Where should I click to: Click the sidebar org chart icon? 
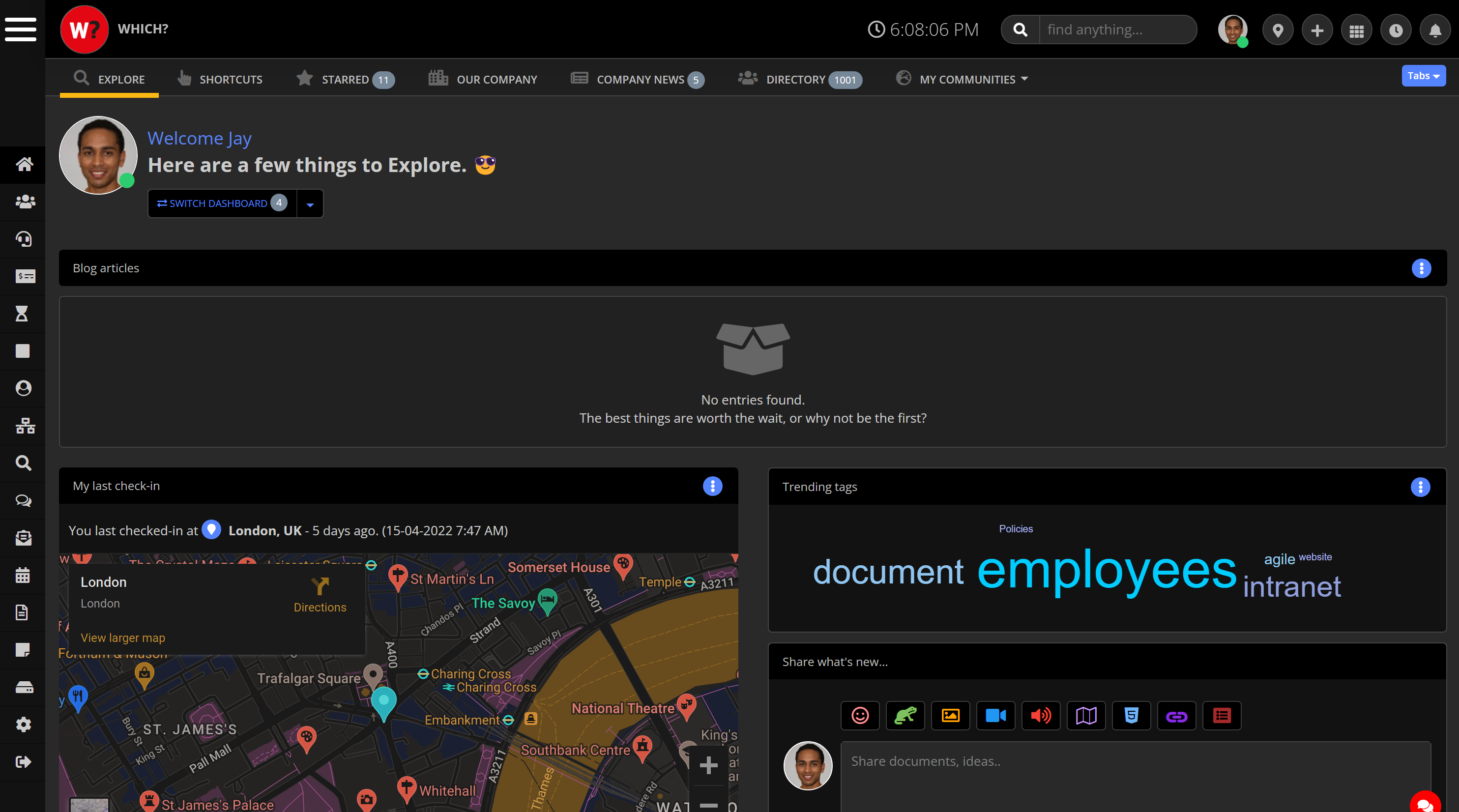click(x=25, y=426)
